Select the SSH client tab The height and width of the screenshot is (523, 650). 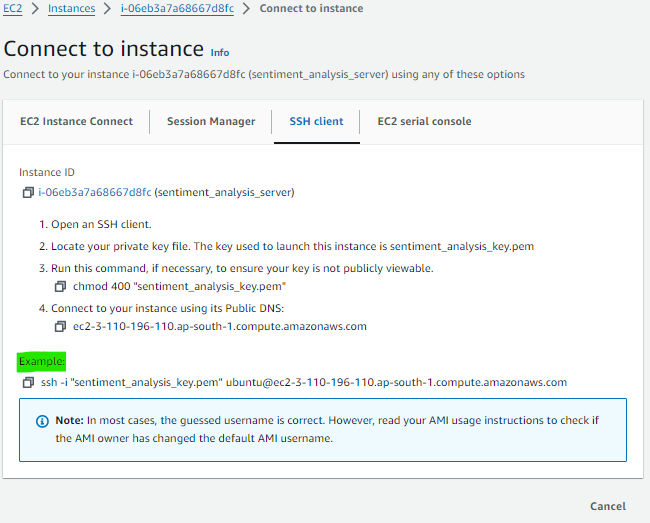pos(316,121)
